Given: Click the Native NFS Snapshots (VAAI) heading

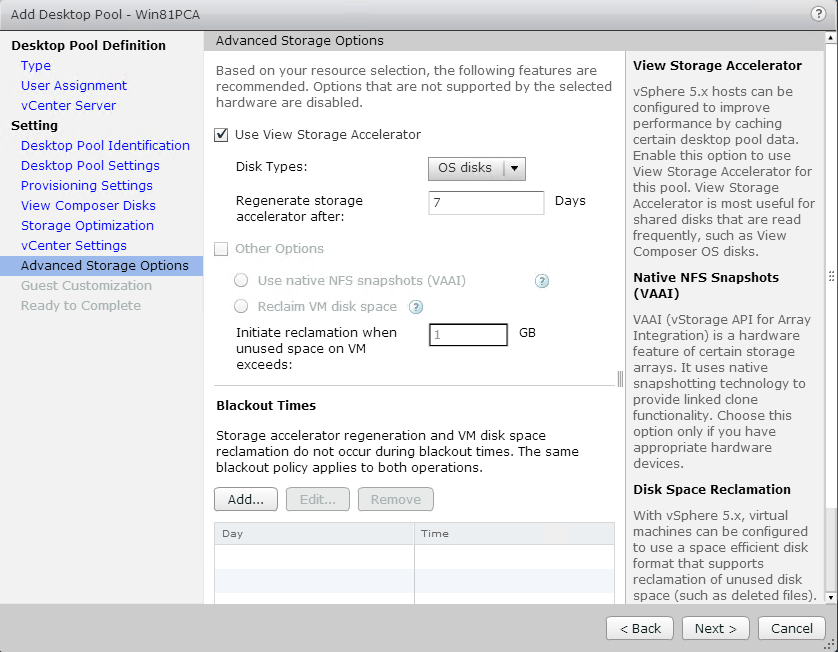Looking at the screenshot, I should click(x=706, y=285).
